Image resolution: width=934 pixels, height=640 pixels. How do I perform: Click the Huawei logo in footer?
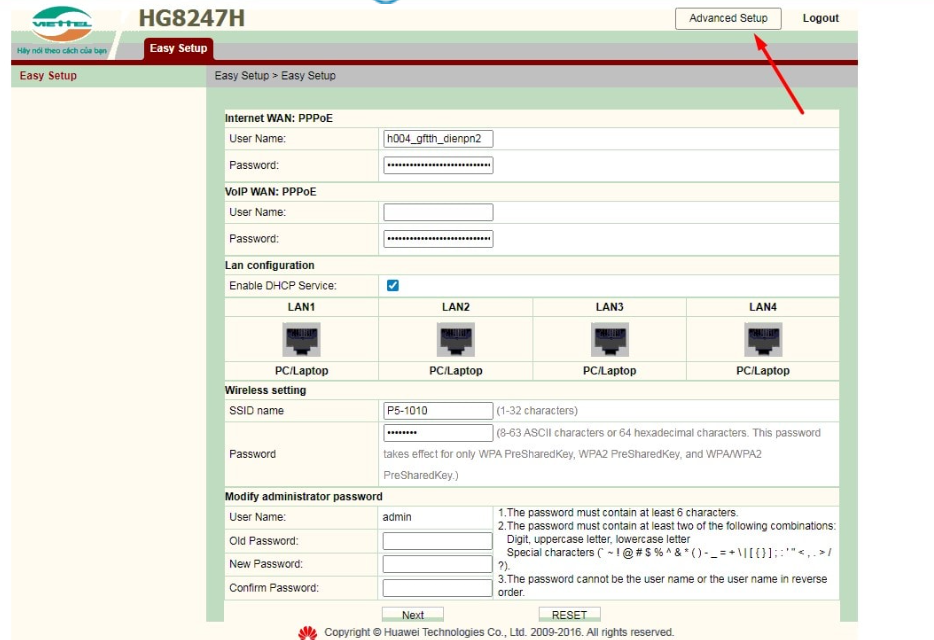pyautogui.click(x=308, y=632)
